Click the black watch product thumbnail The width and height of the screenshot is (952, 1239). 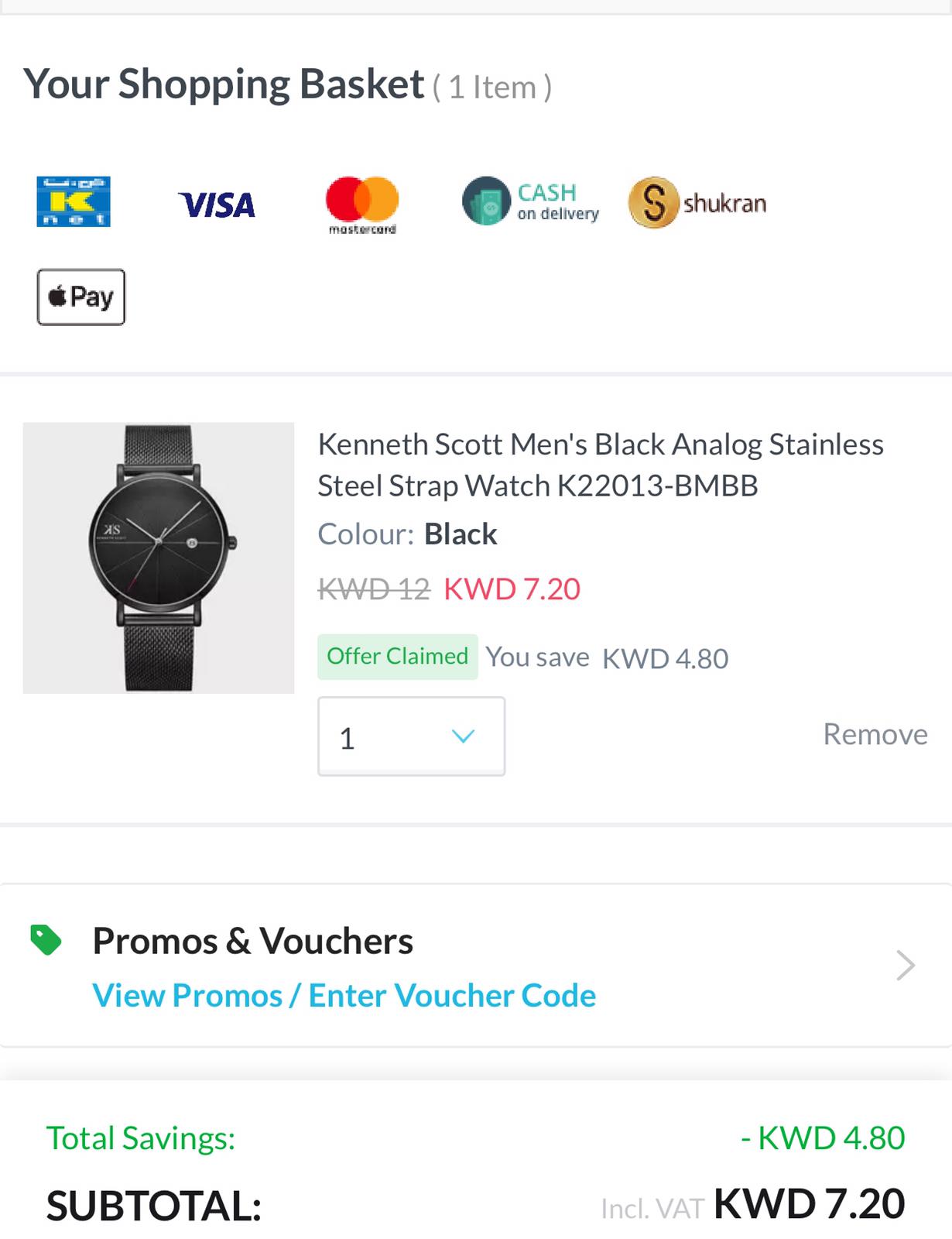click(x=159, y=558)
